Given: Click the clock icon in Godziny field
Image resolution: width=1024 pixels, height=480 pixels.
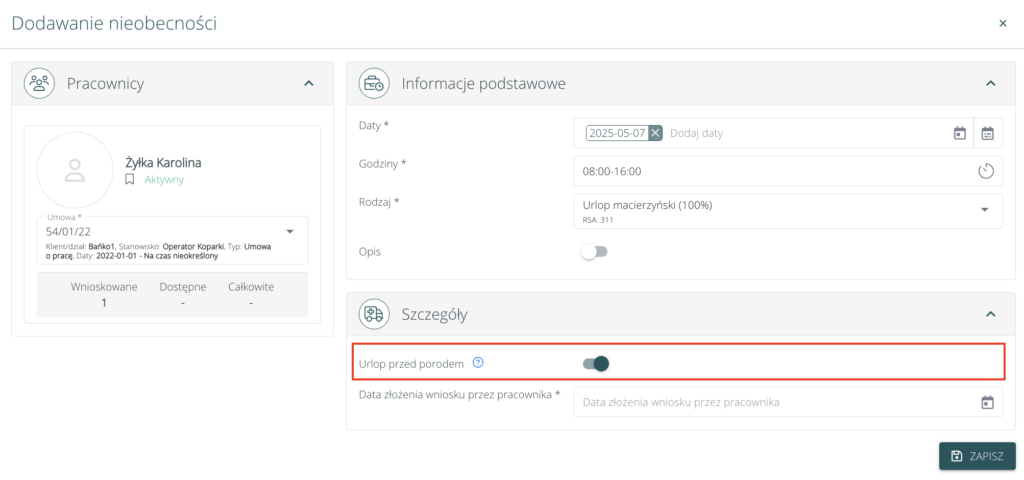Looking at the screenshot, I should [986, 171].
